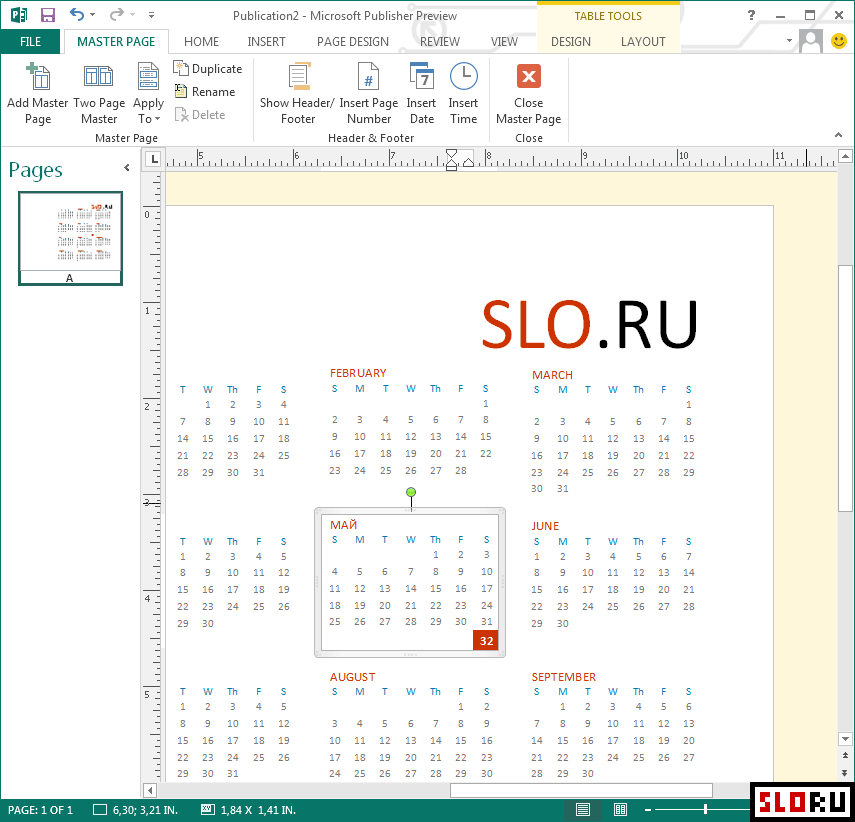Click the tab selector L button

pyautogui.click(x=154, y=159)
